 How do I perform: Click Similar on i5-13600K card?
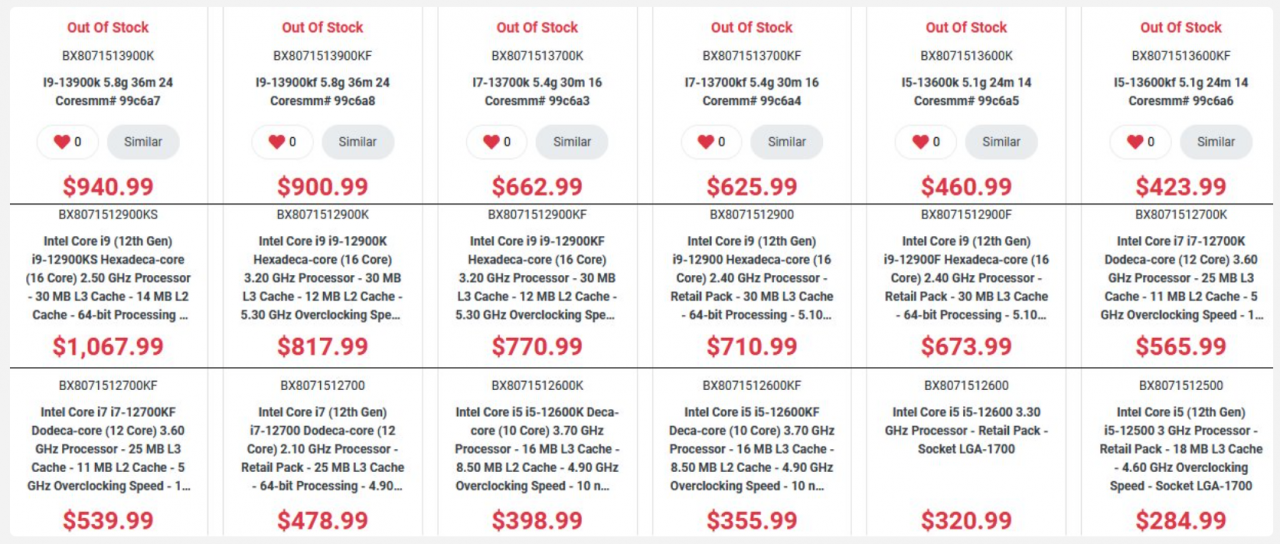tap(1001, 142)
